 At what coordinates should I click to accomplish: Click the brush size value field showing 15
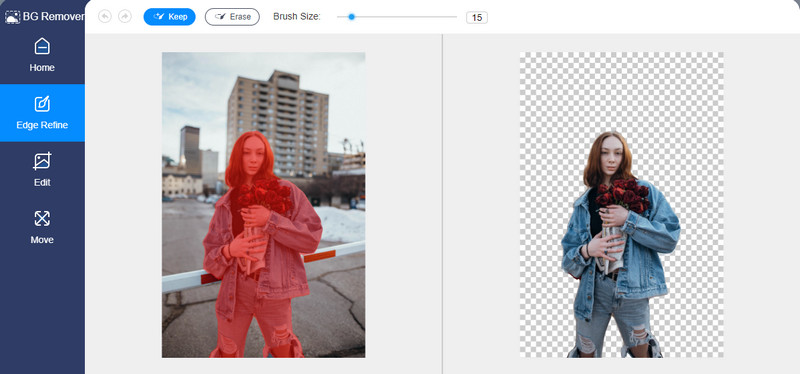[x=477, y=17]
